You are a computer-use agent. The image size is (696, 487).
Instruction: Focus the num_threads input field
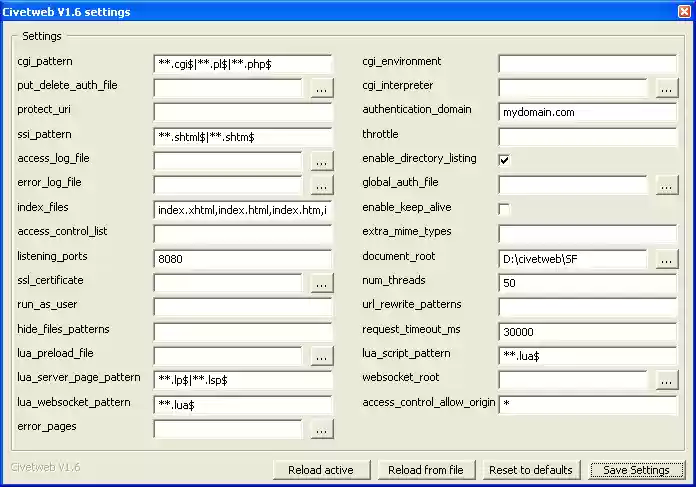click(588, 283)
